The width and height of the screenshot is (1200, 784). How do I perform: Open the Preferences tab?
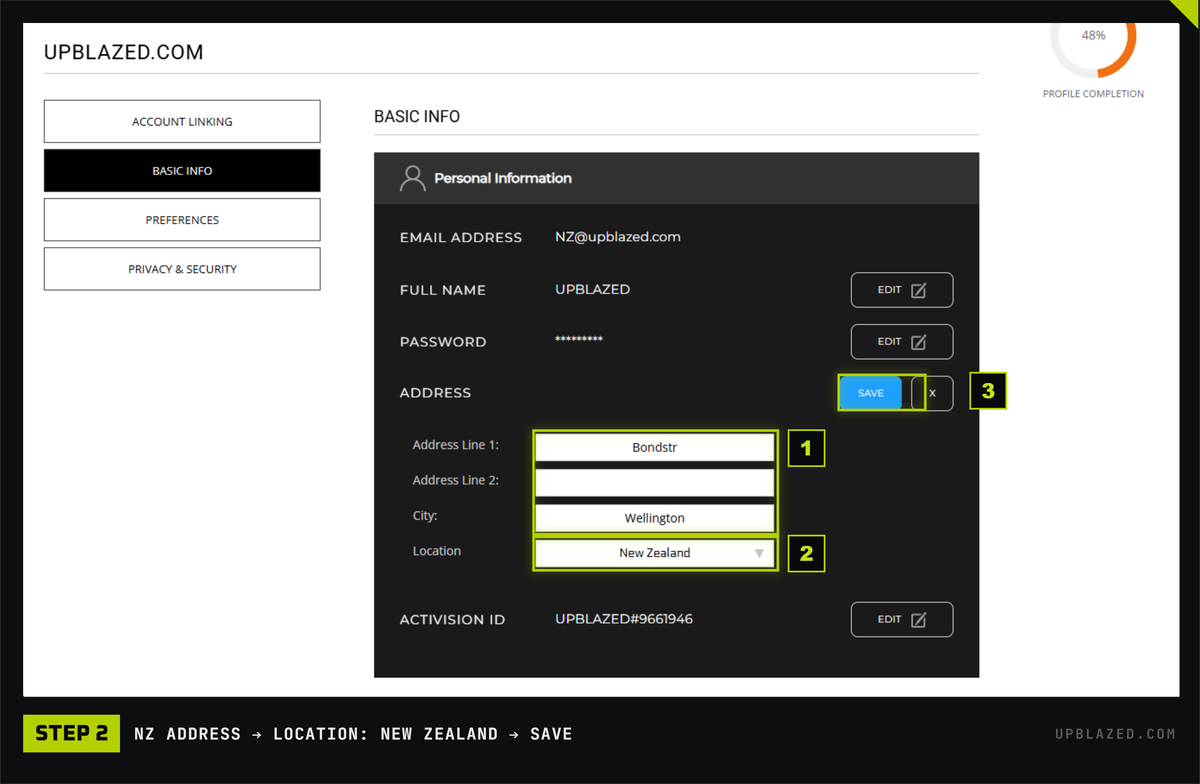point(182,219)
